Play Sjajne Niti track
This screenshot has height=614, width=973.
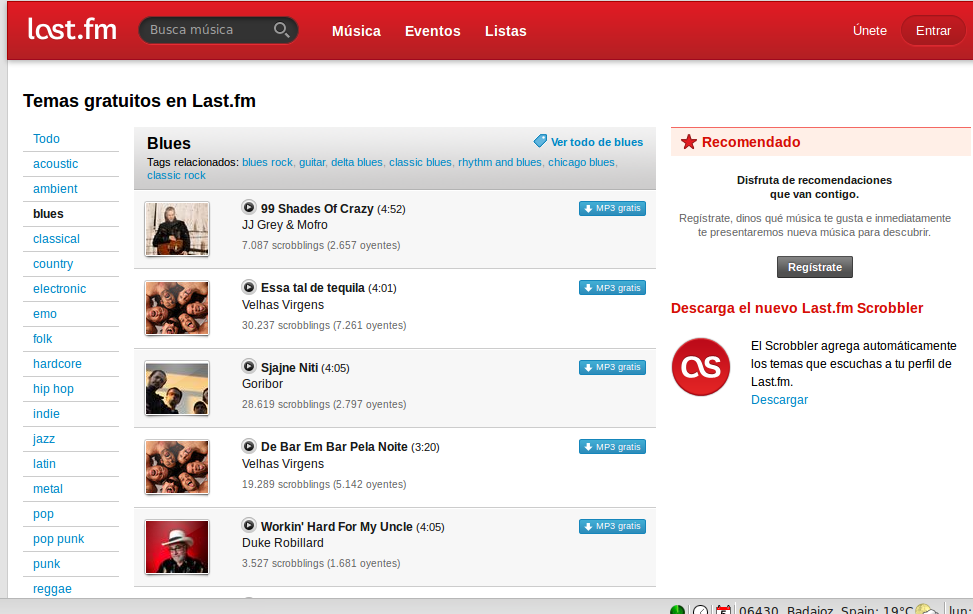coord(249,366)
